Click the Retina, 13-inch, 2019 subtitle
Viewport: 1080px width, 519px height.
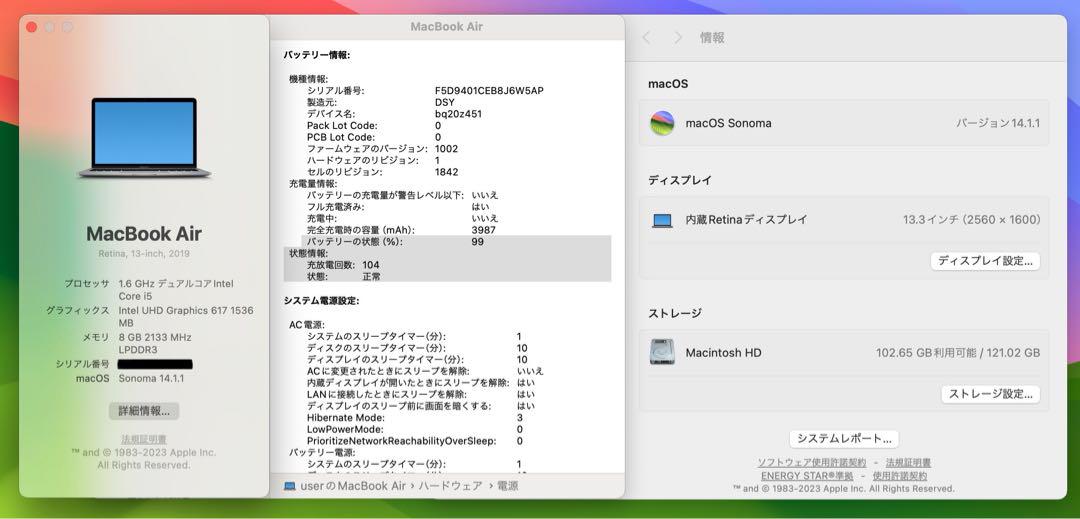[x=144, y=254]
